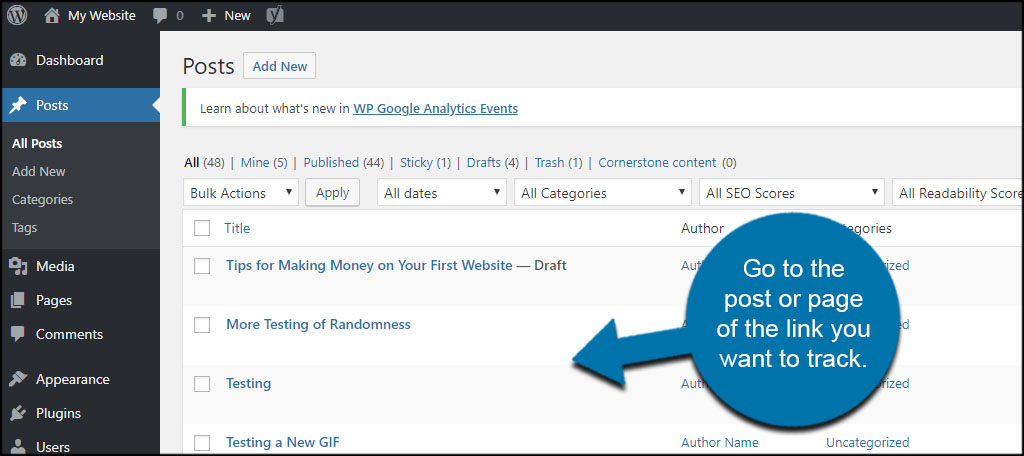
Task: Open the comments bubble icon in admin bar
Action: (x=160, y=16)
